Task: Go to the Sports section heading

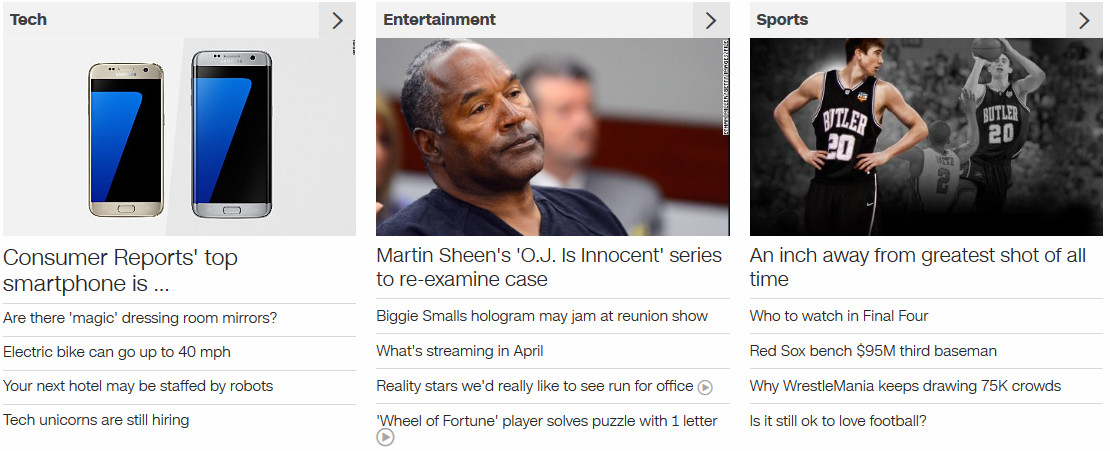Action: 782,20
